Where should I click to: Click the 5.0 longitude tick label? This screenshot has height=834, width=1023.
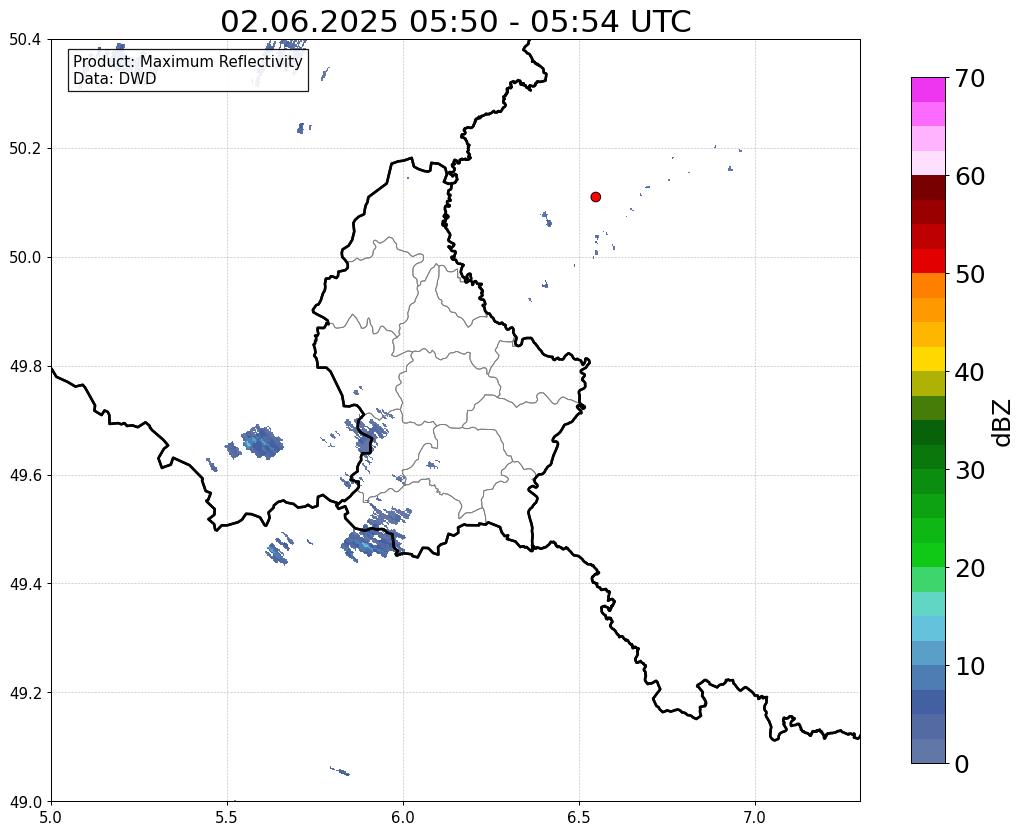tap(51, 818)
